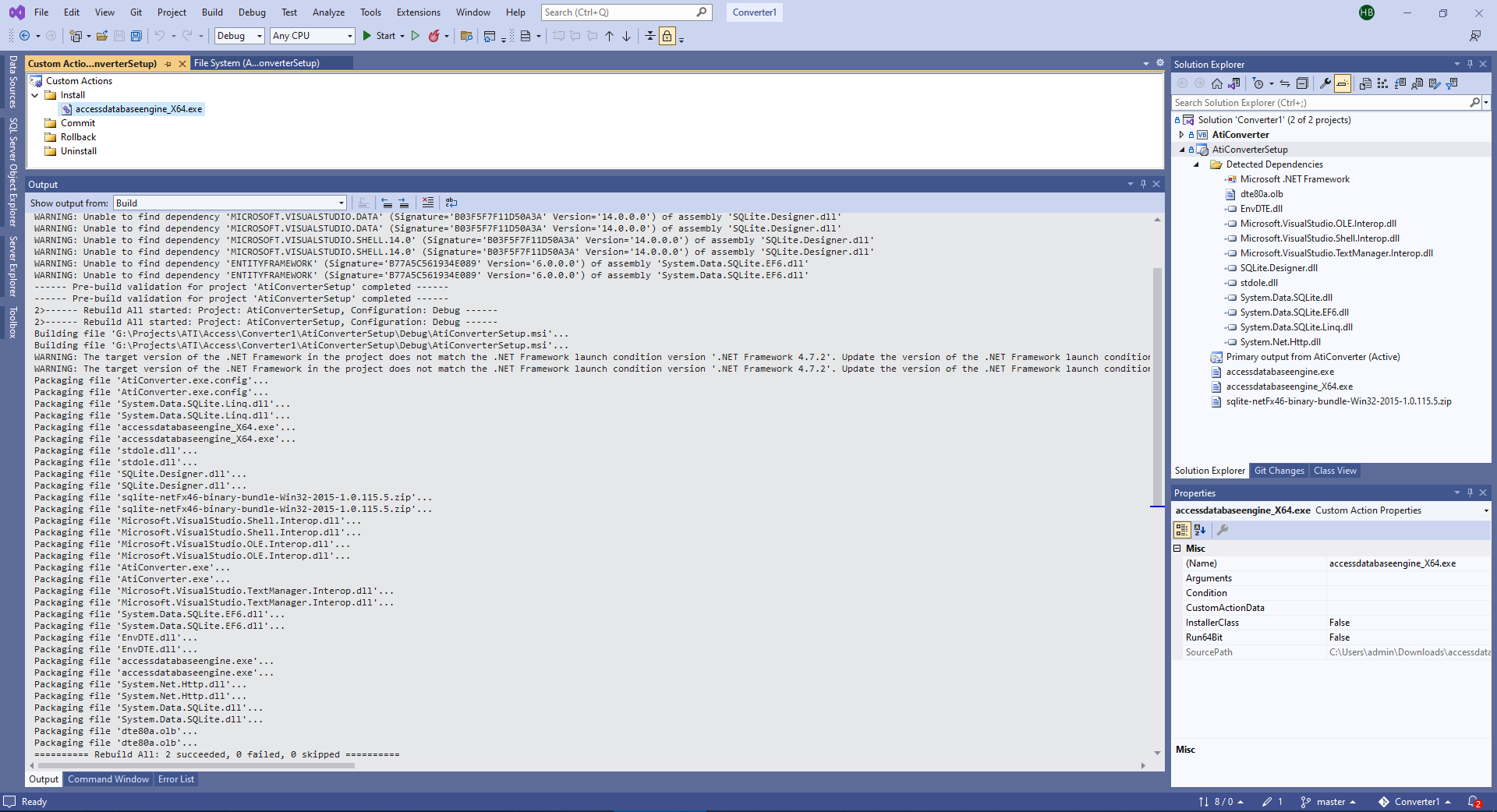Click the Home scope icon in Solution Explorer
This screenshot has width=1497, height=812.
pos(1216,83)
